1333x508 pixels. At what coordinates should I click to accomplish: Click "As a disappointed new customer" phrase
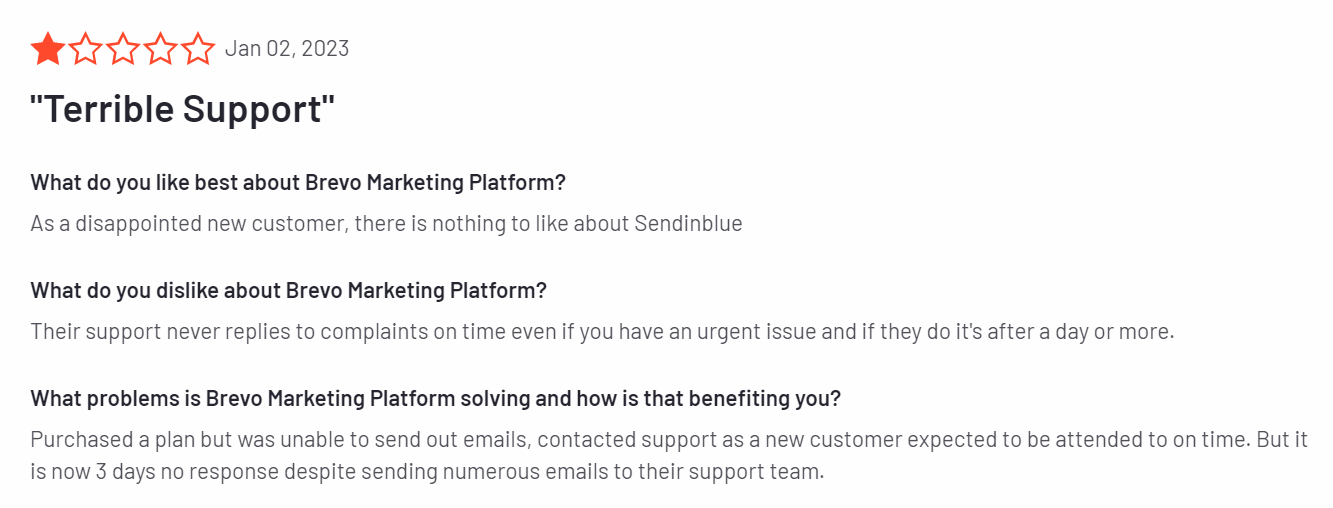190,223
